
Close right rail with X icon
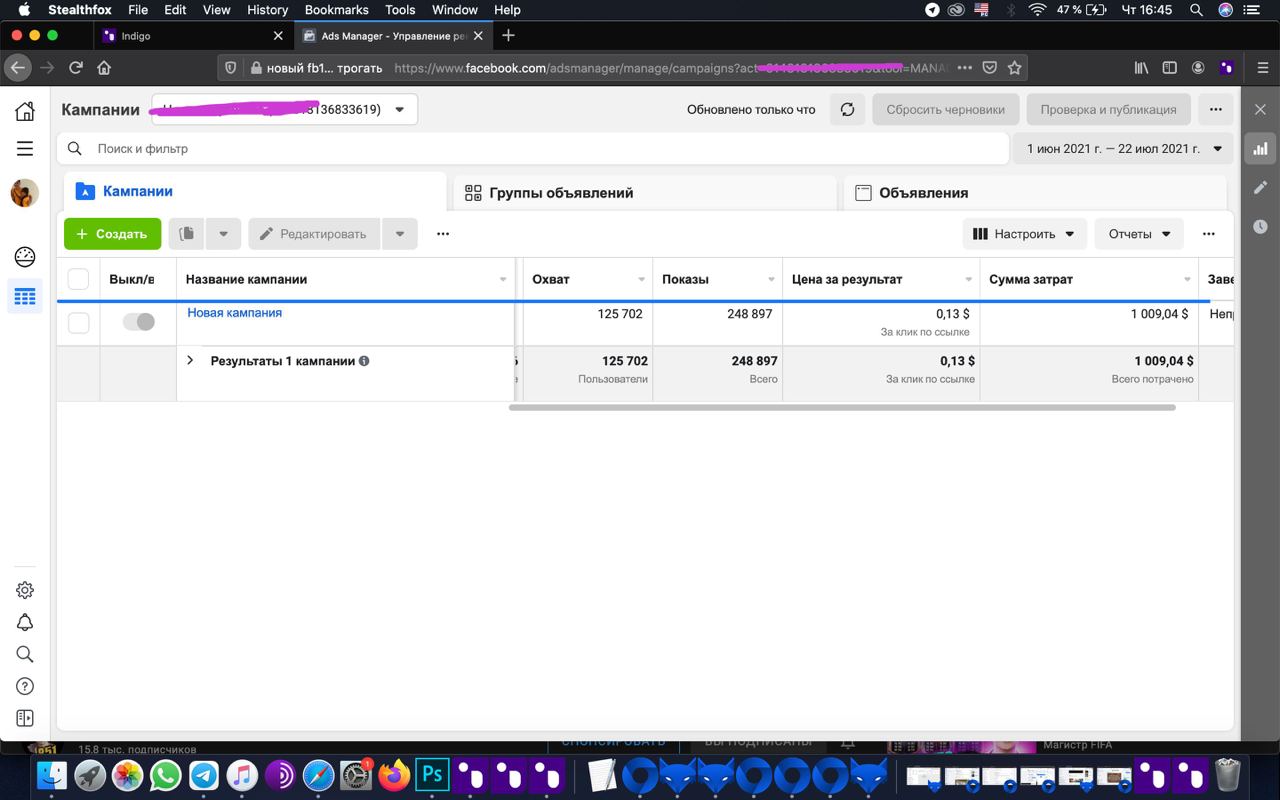[x=1260, y=109]
